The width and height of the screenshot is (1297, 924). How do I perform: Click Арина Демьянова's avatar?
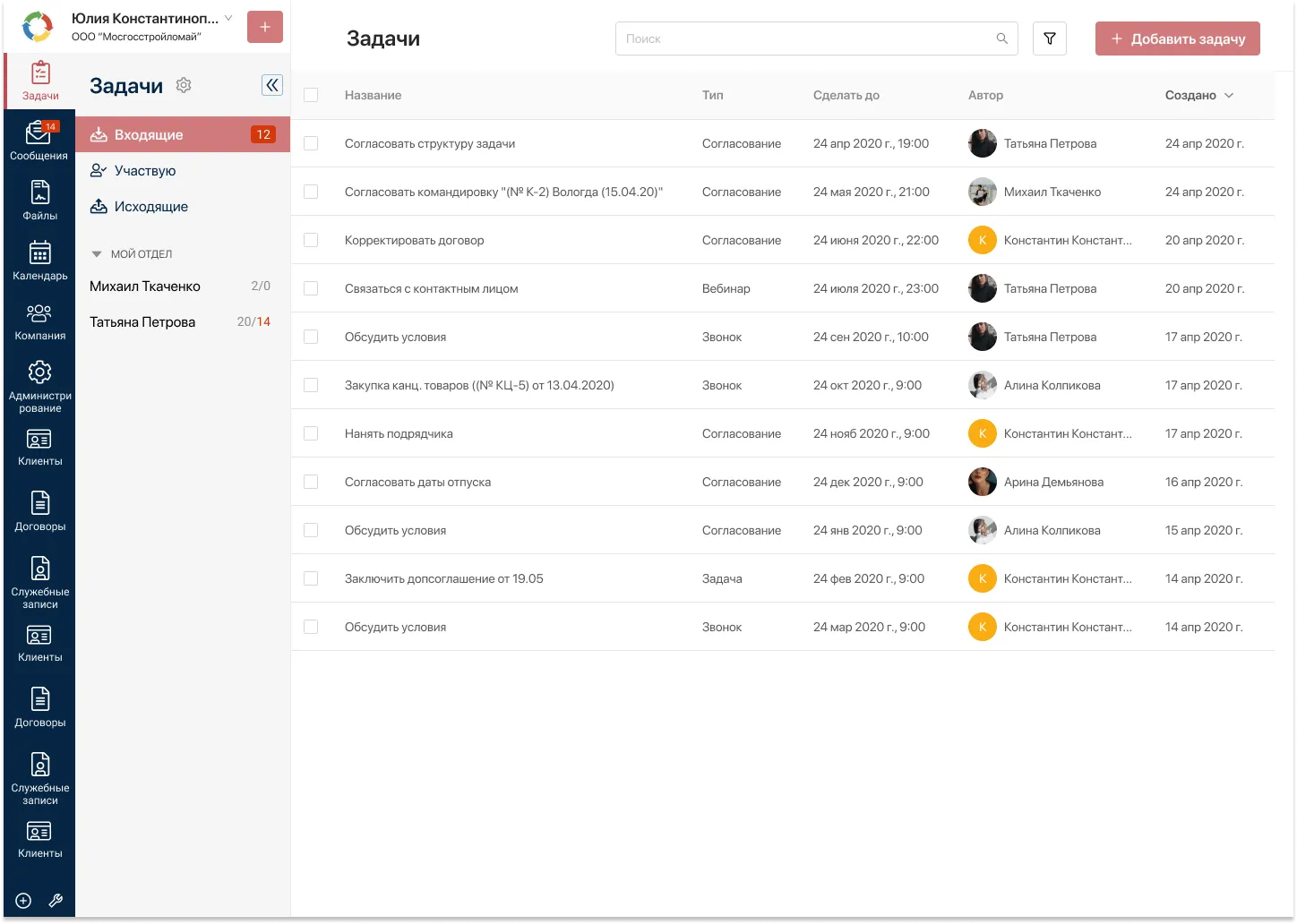(983, 482)
